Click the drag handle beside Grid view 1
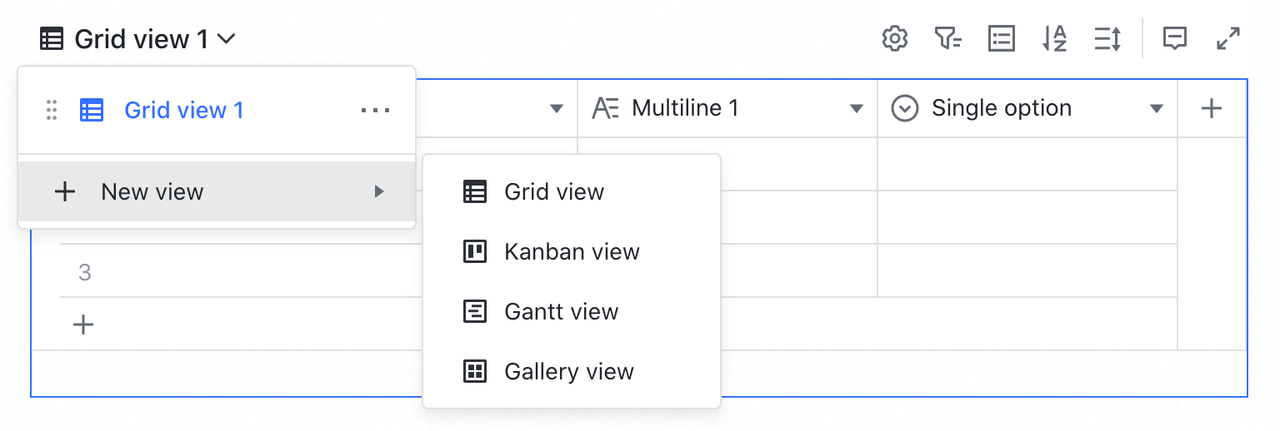 pos(52,110)
